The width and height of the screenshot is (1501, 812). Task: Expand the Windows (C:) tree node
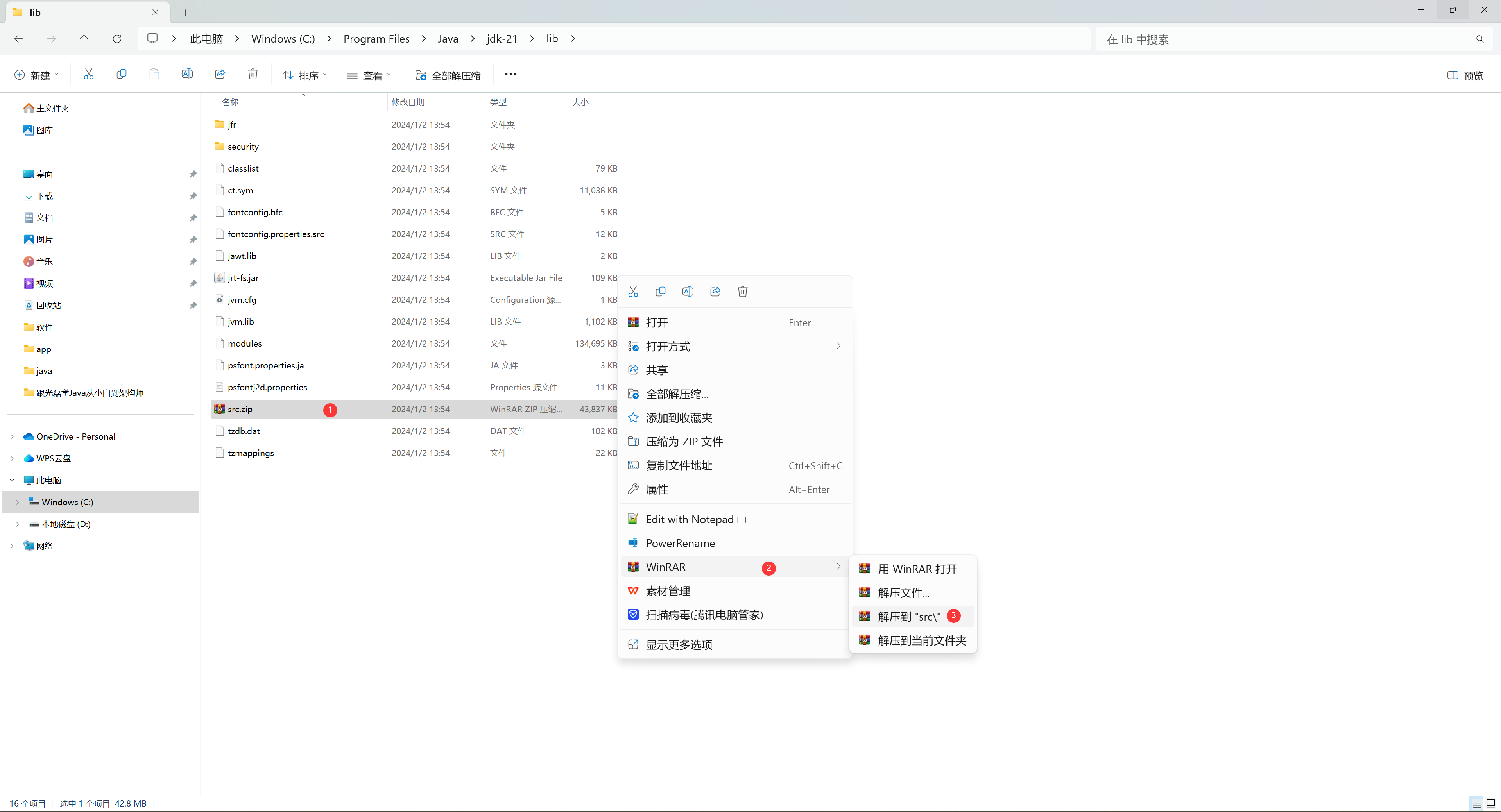point(18,502)
